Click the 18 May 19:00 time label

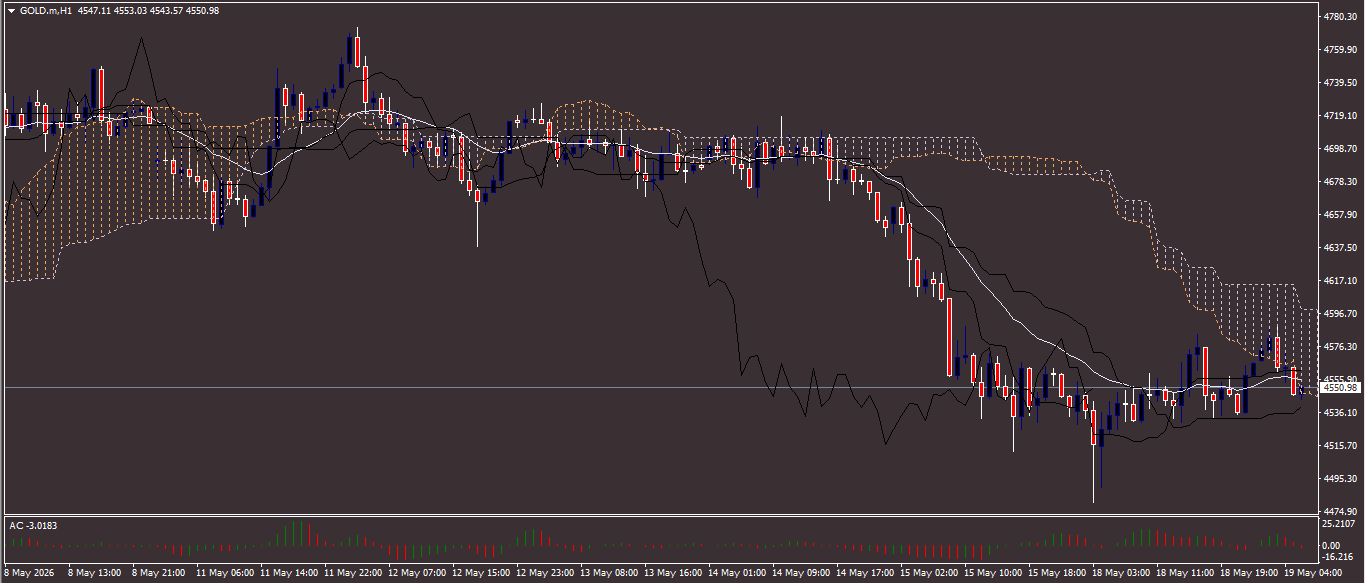(1249, 574)
